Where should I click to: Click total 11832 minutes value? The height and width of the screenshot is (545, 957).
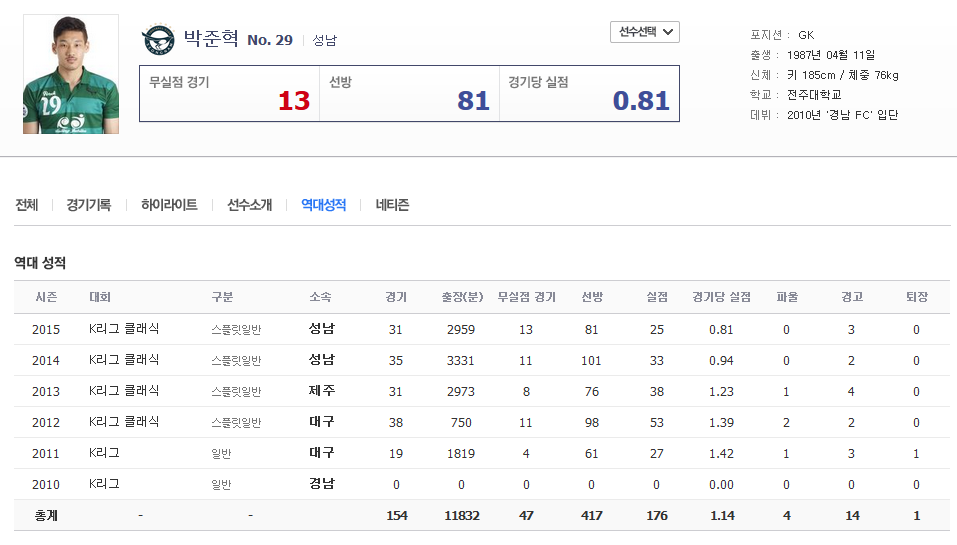coord(462,516)
